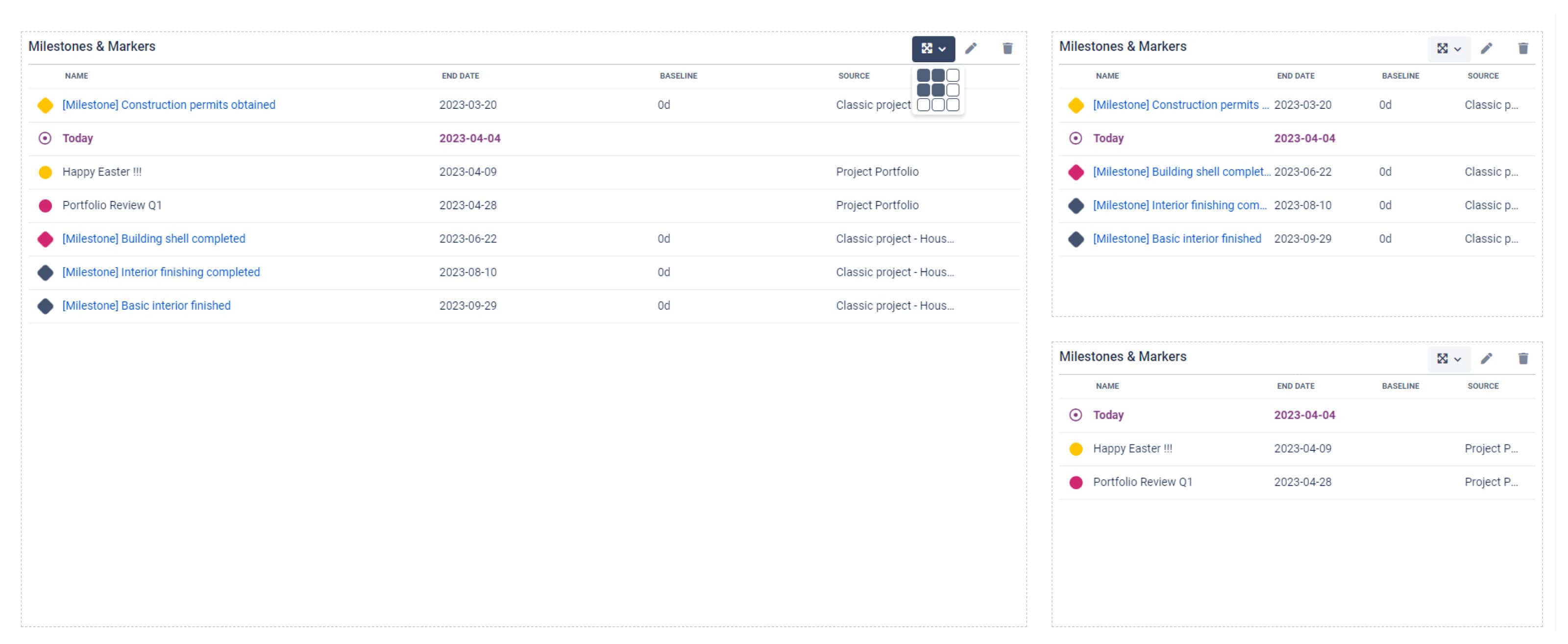Click pencil edit icon of lower right widget
The image size is (1568, 644).
point(1487,359)
